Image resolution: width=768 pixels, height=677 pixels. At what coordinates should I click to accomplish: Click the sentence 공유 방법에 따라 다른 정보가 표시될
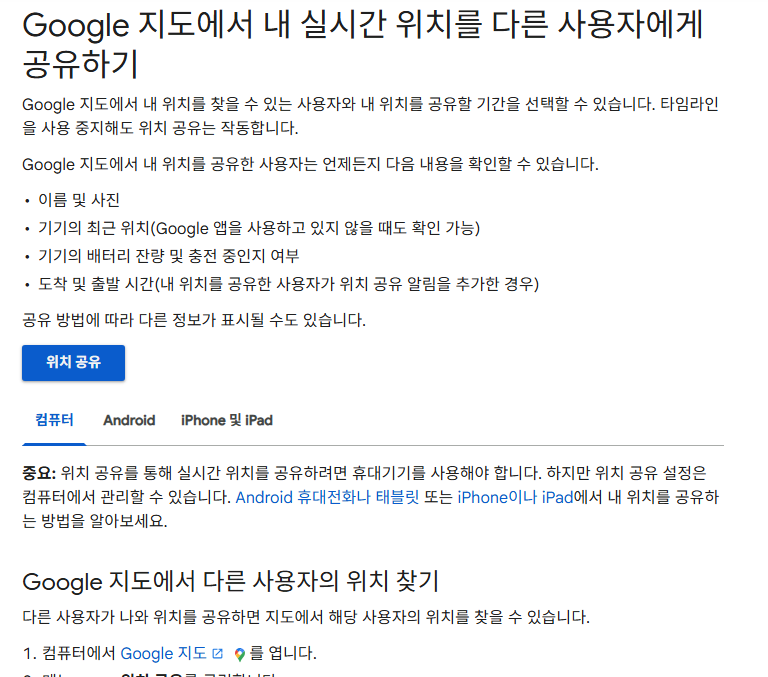pyautogui.click(x=194, y=320)
